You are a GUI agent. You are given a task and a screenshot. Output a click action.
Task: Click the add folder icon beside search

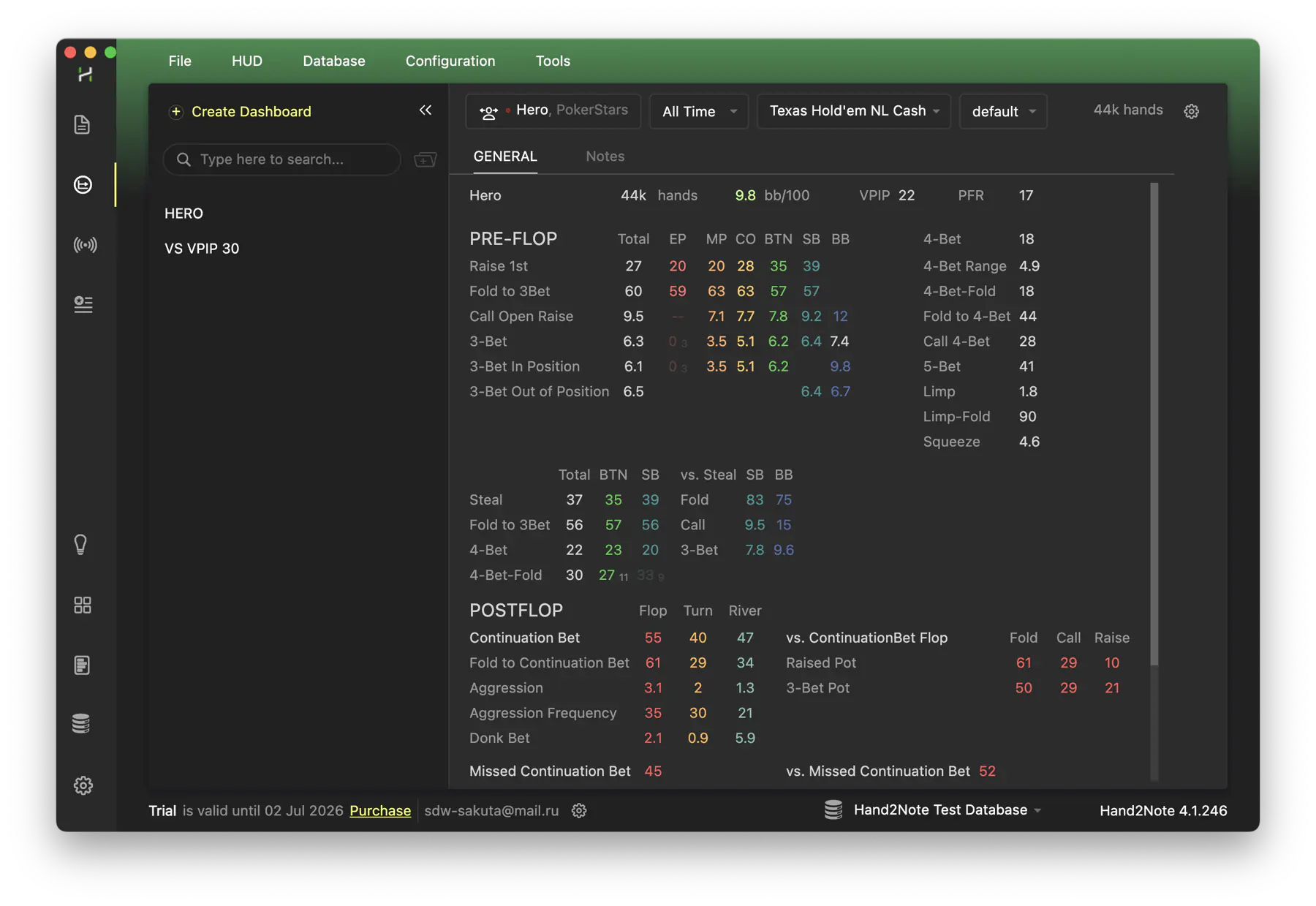click(425, 159)
